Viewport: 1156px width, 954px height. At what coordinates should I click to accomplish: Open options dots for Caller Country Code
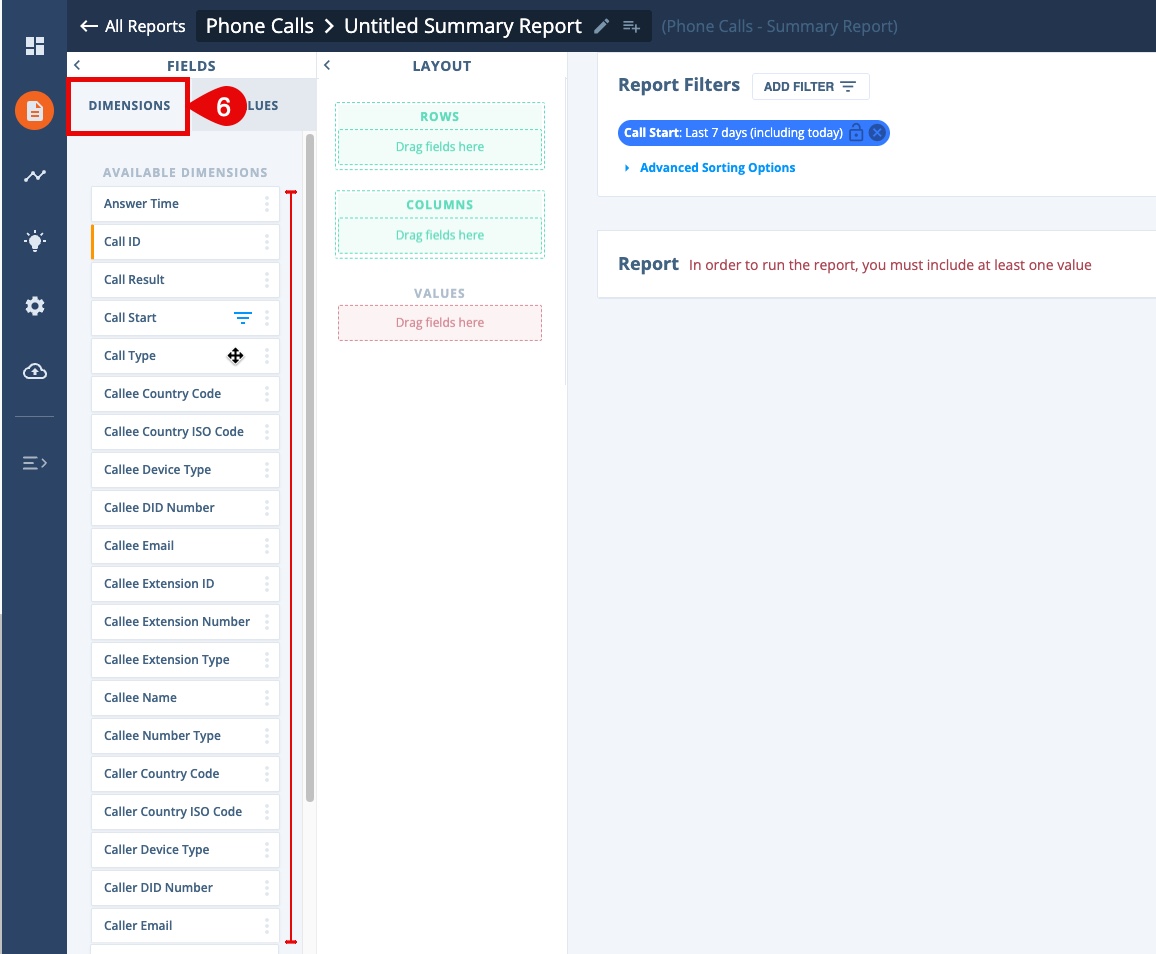(267, 773)
